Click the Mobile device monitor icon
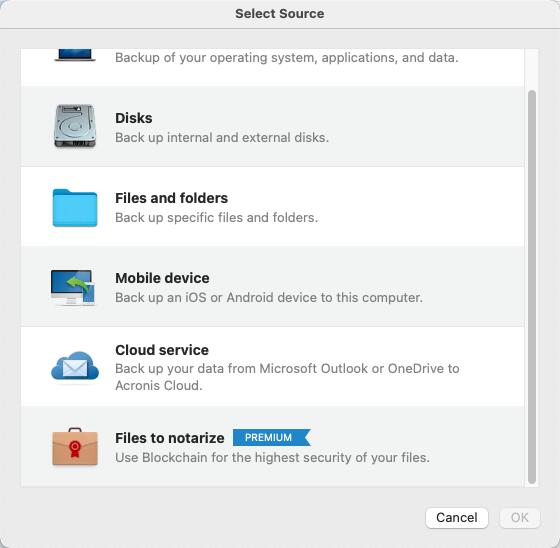Image resolution: width=560 pixels, height=548 pixels. pyautogui.click(x=74, y=288)
